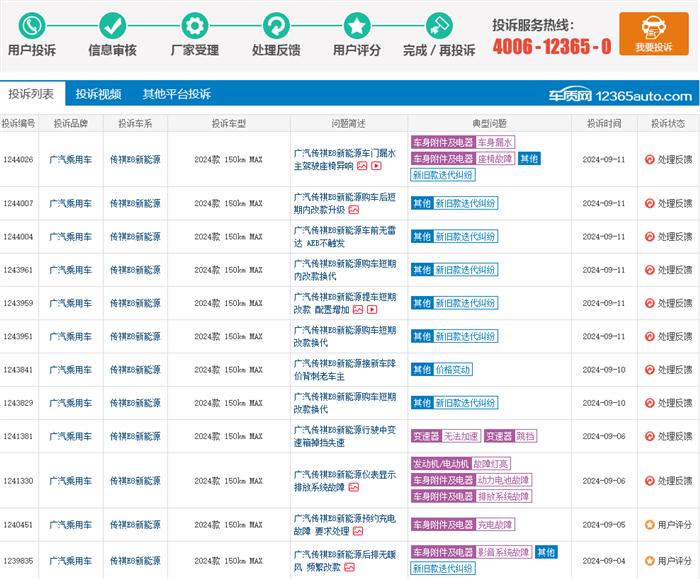This screenshot has height=579, width=700.
Task: Open image icon in complaint 1243959
Action: coord(358,309)
